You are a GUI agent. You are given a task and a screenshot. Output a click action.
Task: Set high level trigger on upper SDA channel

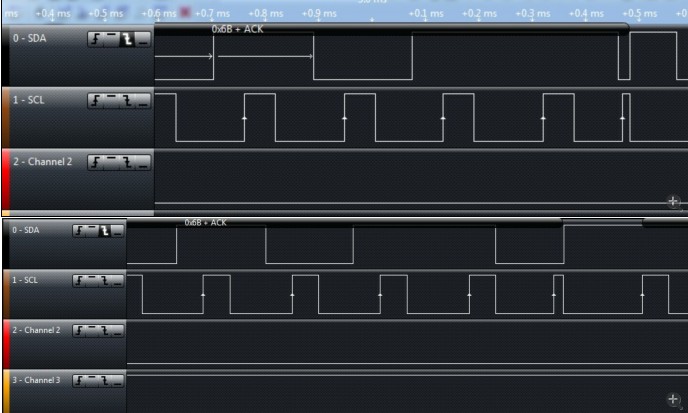click(111, 40)
